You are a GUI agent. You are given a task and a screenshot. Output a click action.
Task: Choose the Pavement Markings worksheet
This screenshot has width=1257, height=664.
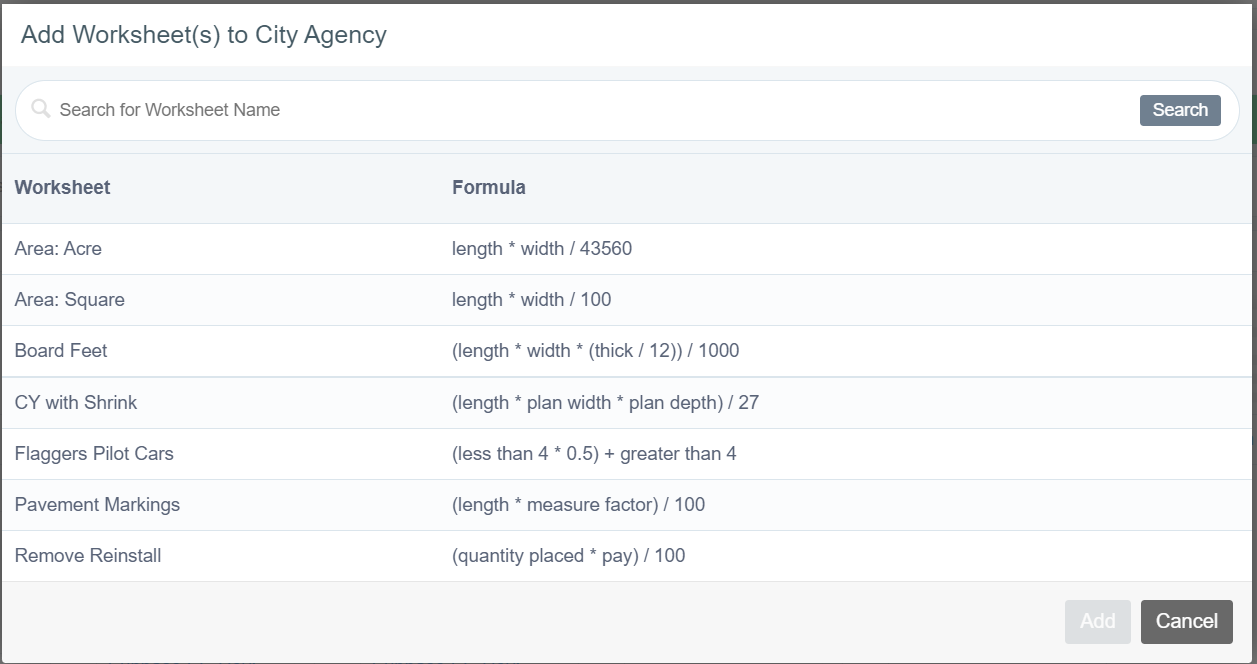pos(97,505)
